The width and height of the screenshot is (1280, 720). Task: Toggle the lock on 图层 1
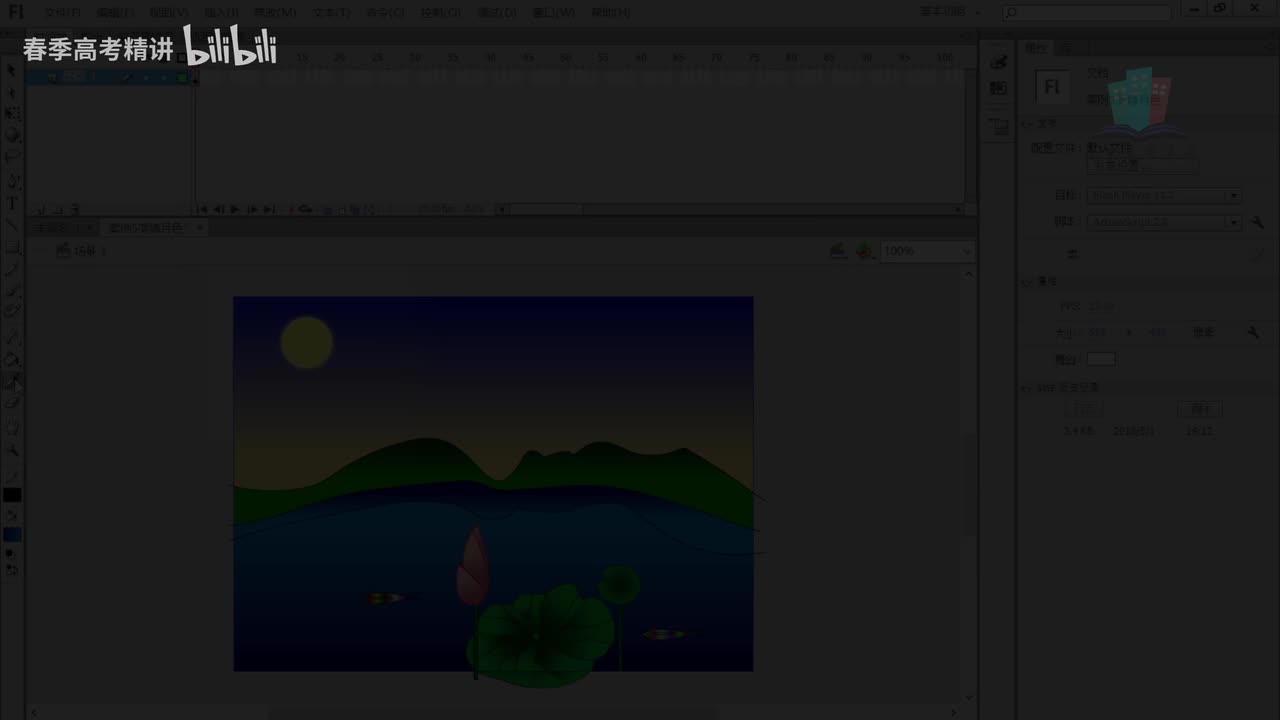(x=162, y=76)
